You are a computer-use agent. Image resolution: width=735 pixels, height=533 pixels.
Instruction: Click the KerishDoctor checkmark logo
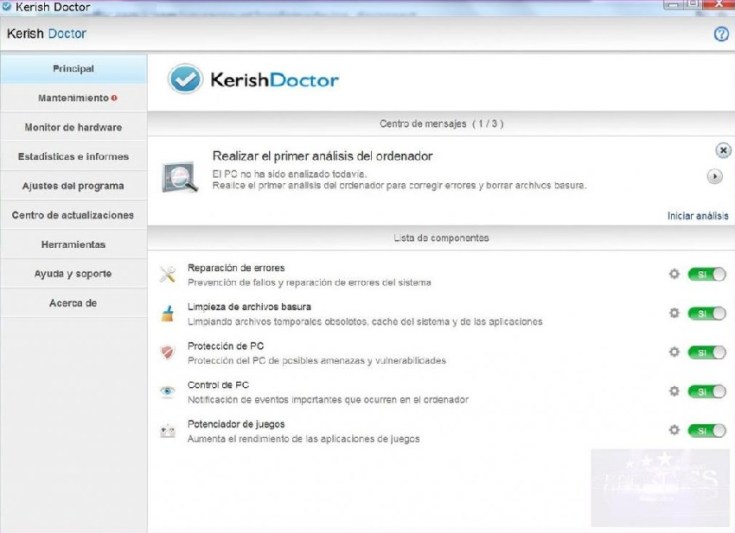pos(185,79)
